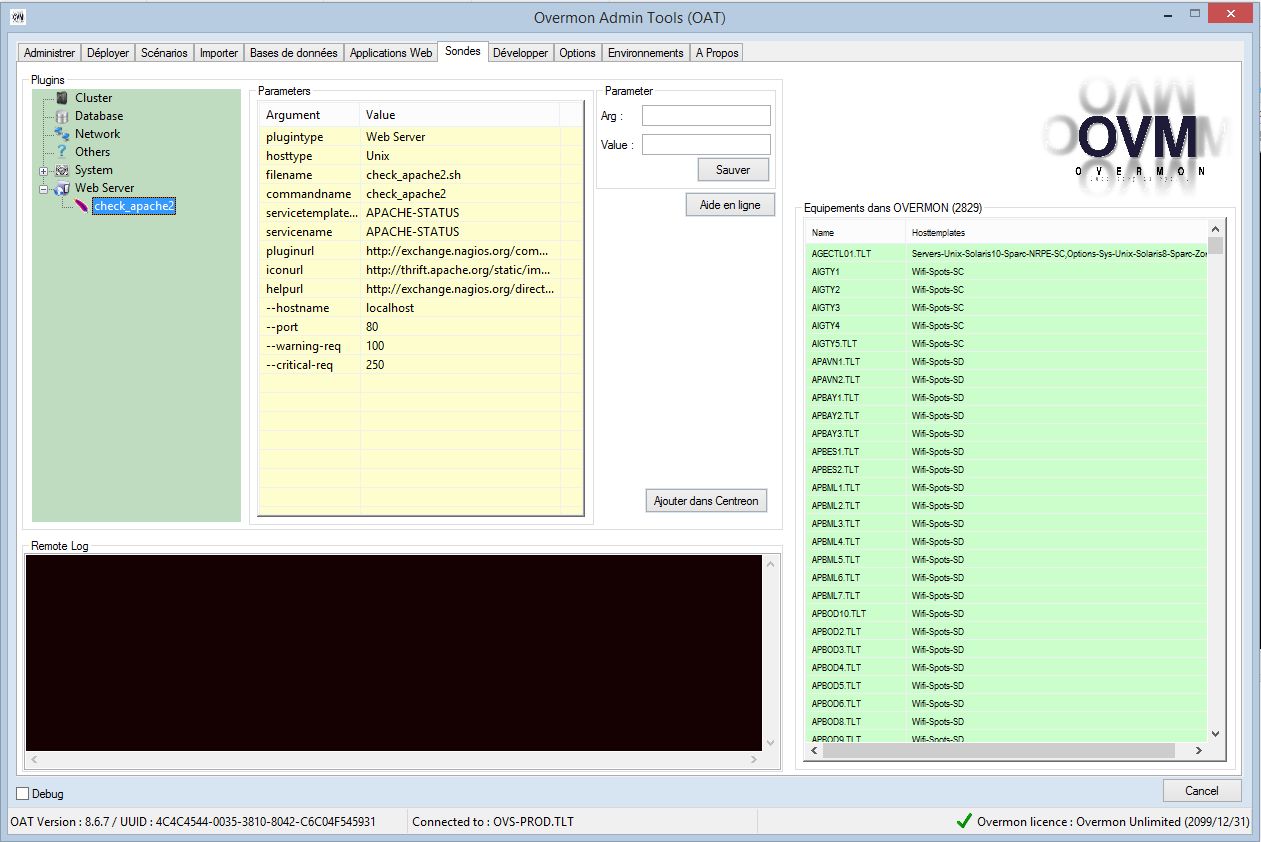Click the check_apache2 plugin feather icon

point(81,206)
